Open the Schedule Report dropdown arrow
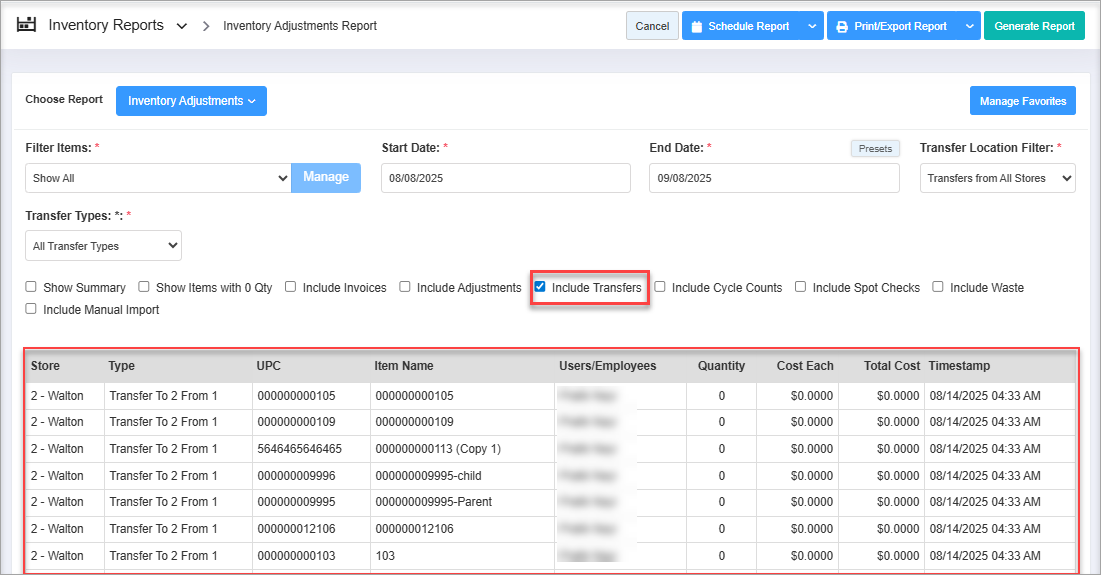Screen dimensions: 1102x575 (811, 27)
